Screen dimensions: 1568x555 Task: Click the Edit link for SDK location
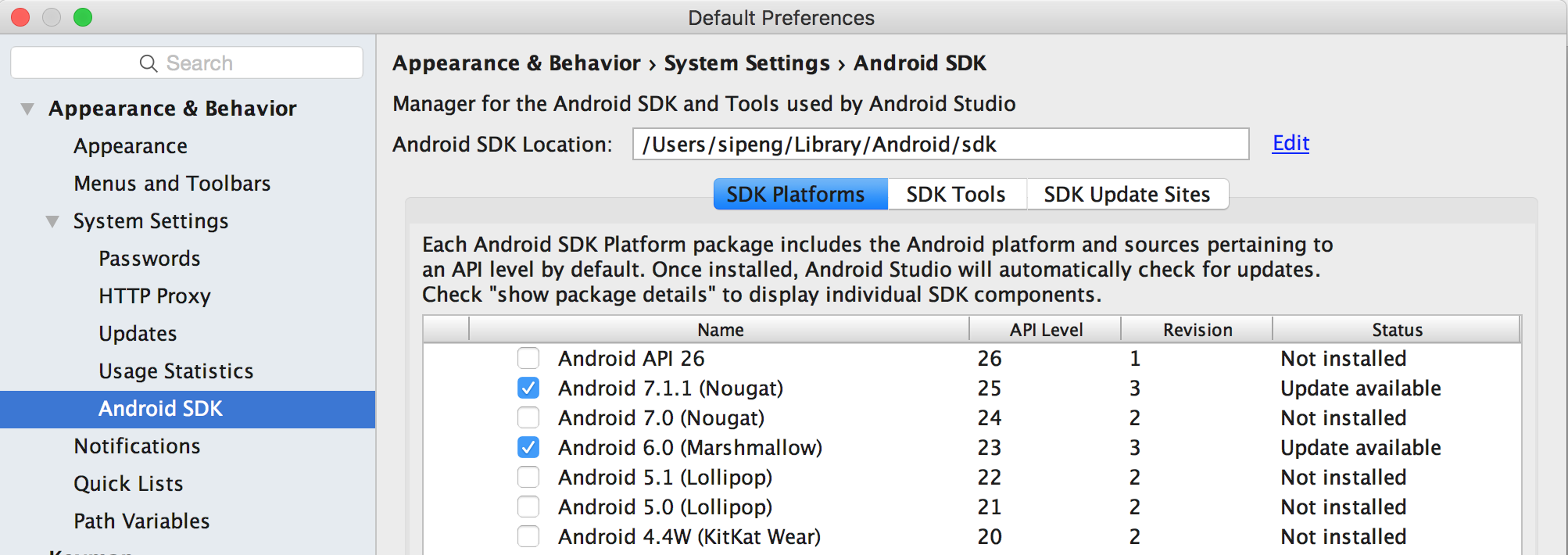[x=1291, y=143]
